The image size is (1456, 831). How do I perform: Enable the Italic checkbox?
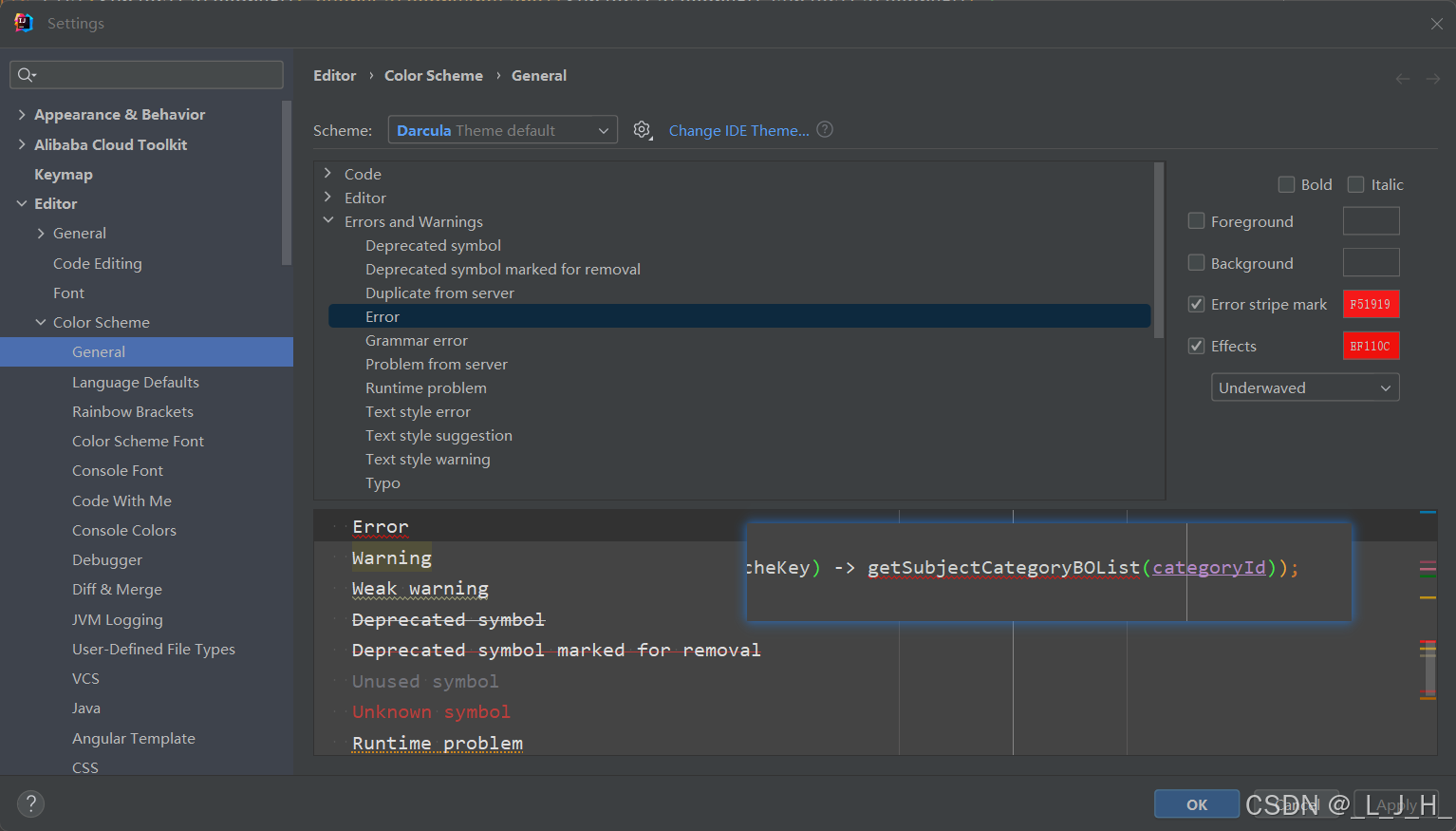(1355, 184)
